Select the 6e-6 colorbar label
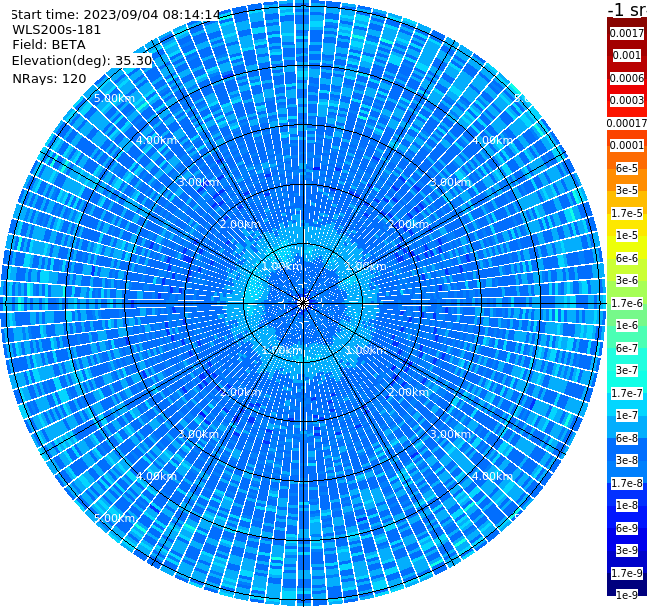 pyautogui.click(x=627, y=258)
